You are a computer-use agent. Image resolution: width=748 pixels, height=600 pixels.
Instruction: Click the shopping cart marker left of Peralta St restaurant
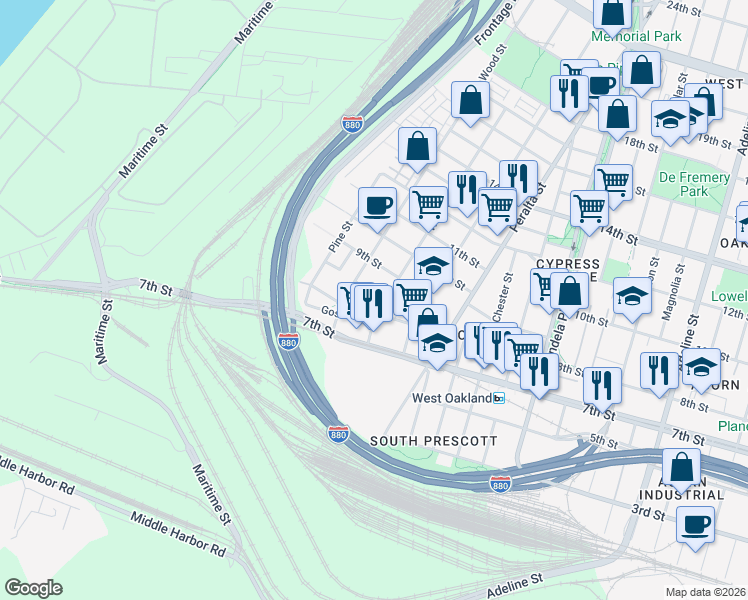click(498, 210)
